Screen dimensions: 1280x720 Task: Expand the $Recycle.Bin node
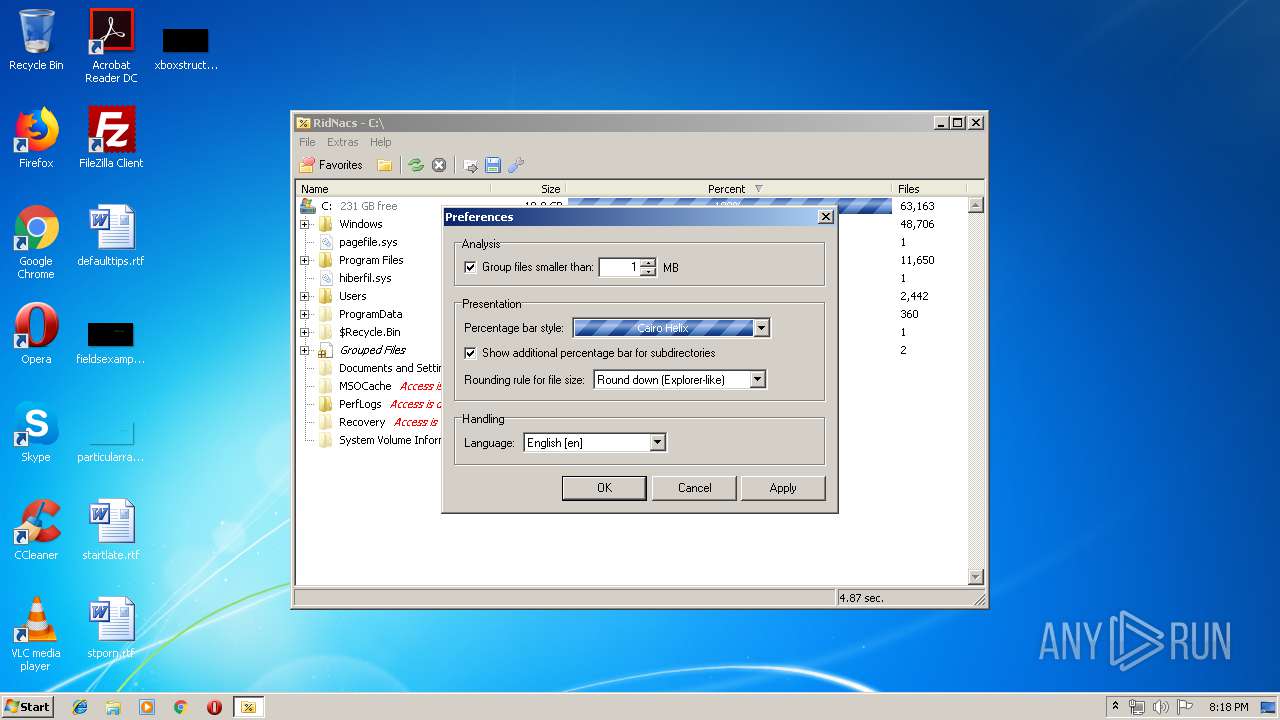305,332
